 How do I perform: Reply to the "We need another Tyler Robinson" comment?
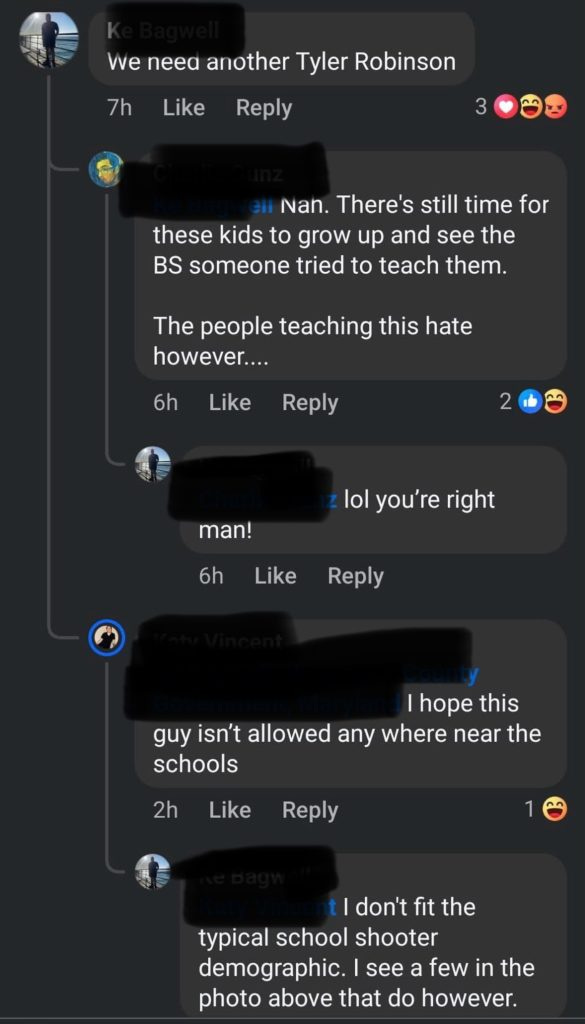pos(264,108)
